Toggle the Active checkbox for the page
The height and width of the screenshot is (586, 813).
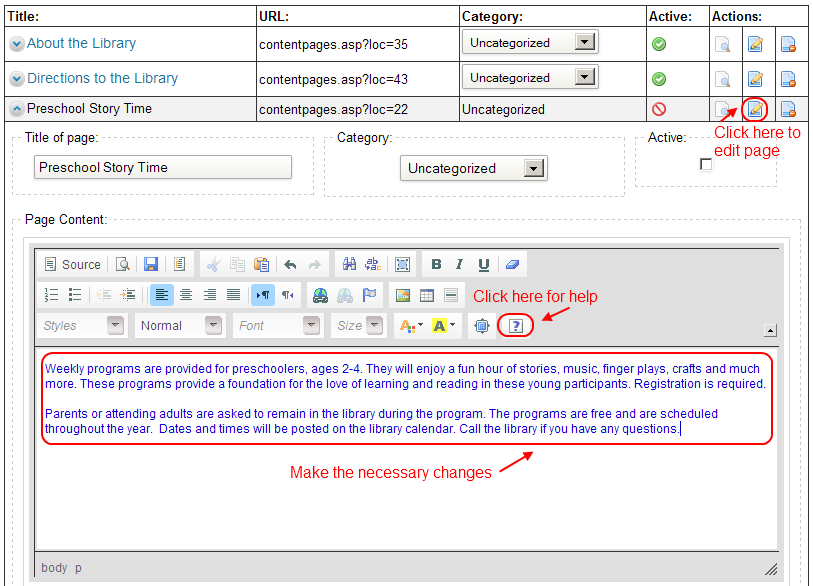point(706,164)
